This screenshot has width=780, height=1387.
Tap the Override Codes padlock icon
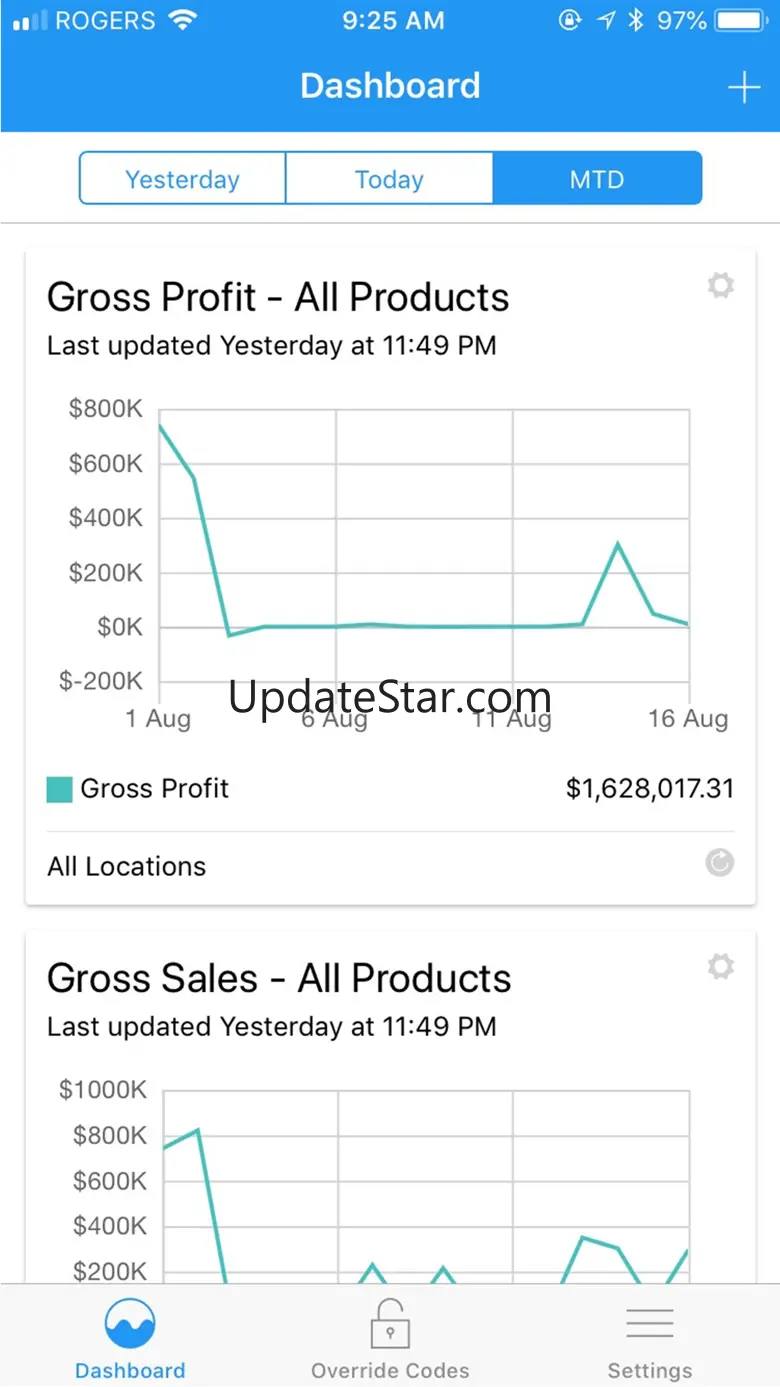pos(390,1323)
